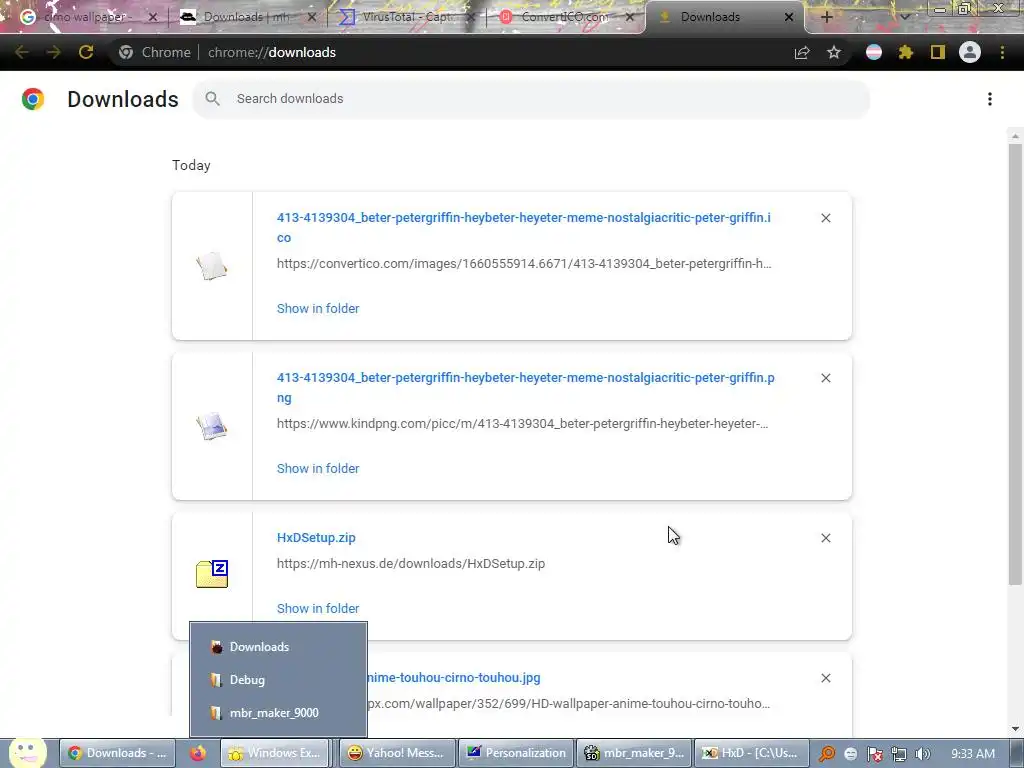Click the Downloads Chrome taskbar button
This screenshot has width=1024, height=768.
[118, 753]
